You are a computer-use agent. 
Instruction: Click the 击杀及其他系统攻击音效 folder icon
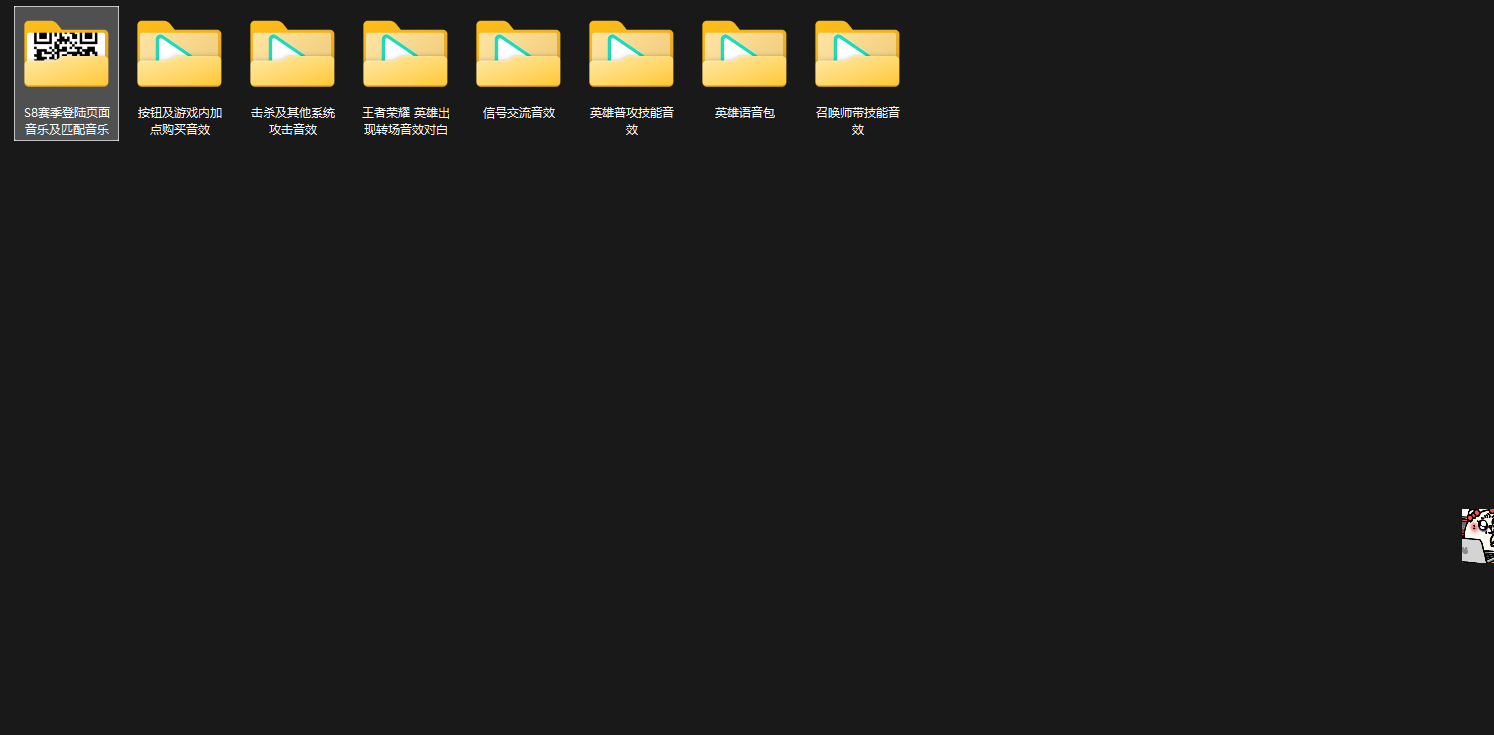point(292,55)
